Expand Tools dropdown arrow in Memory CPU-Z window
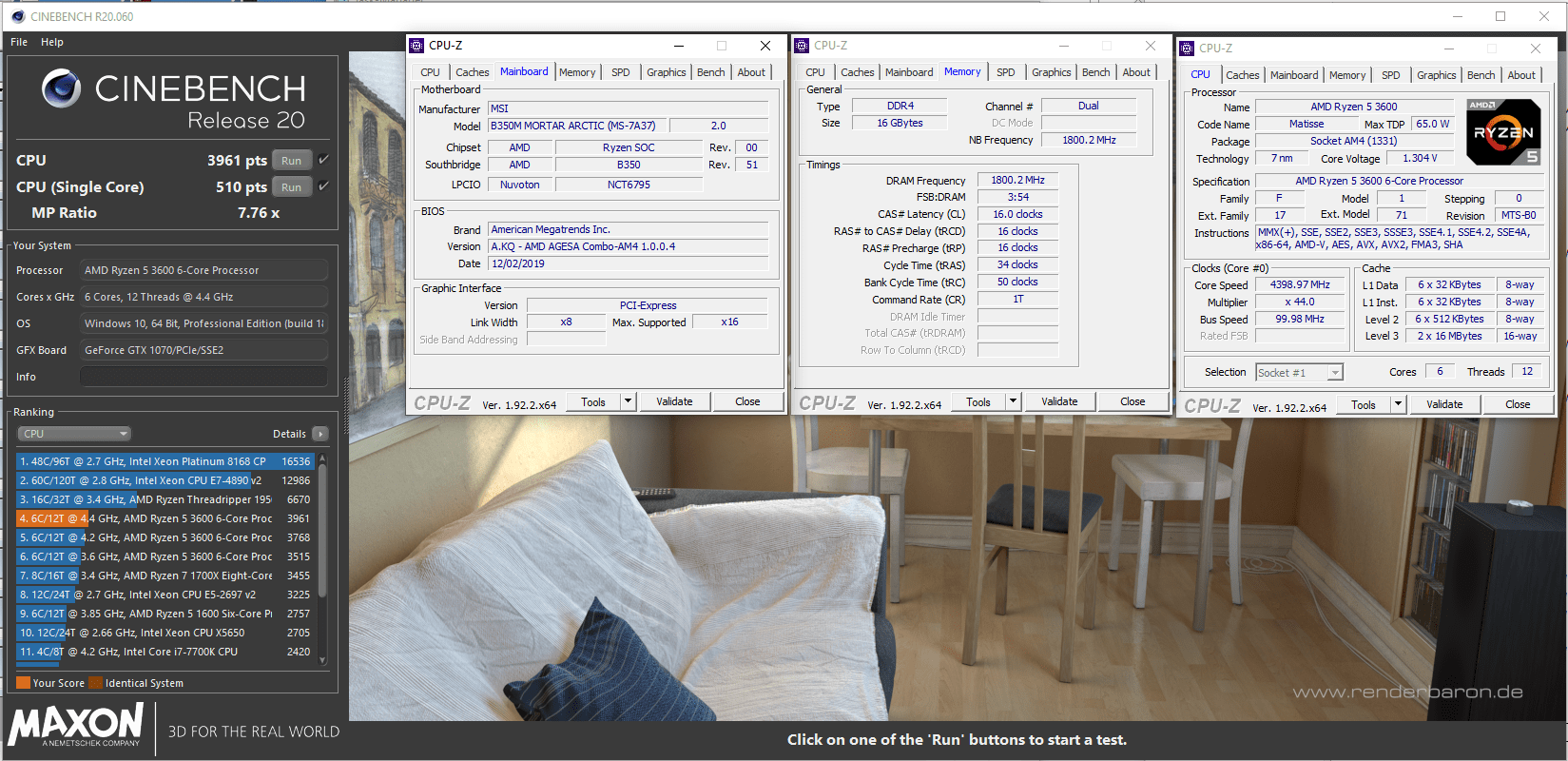Screen dimensions: 1568x761 (x=1013, y=401)
